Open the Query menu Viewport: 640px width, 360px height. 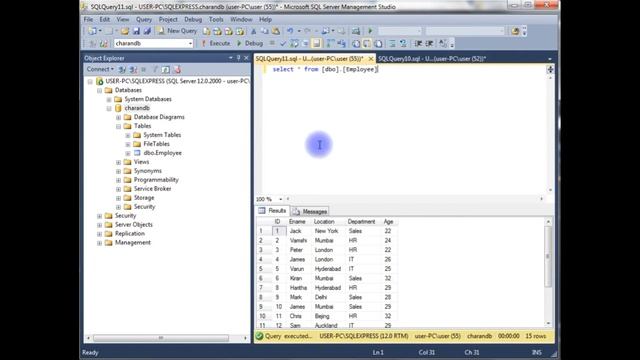tap(144, 19)
